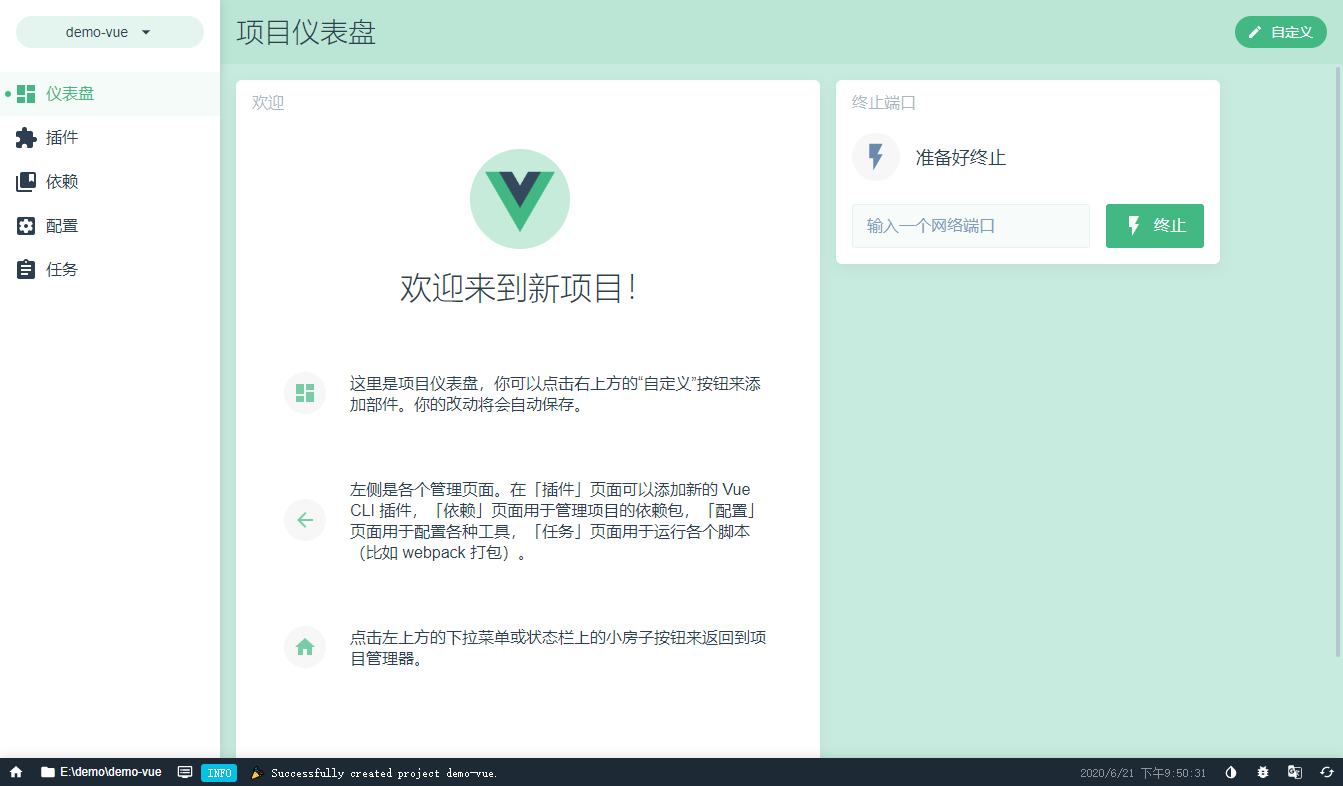Click the 准备好终止 status text
1343x786 pixels.
(961, 157)
